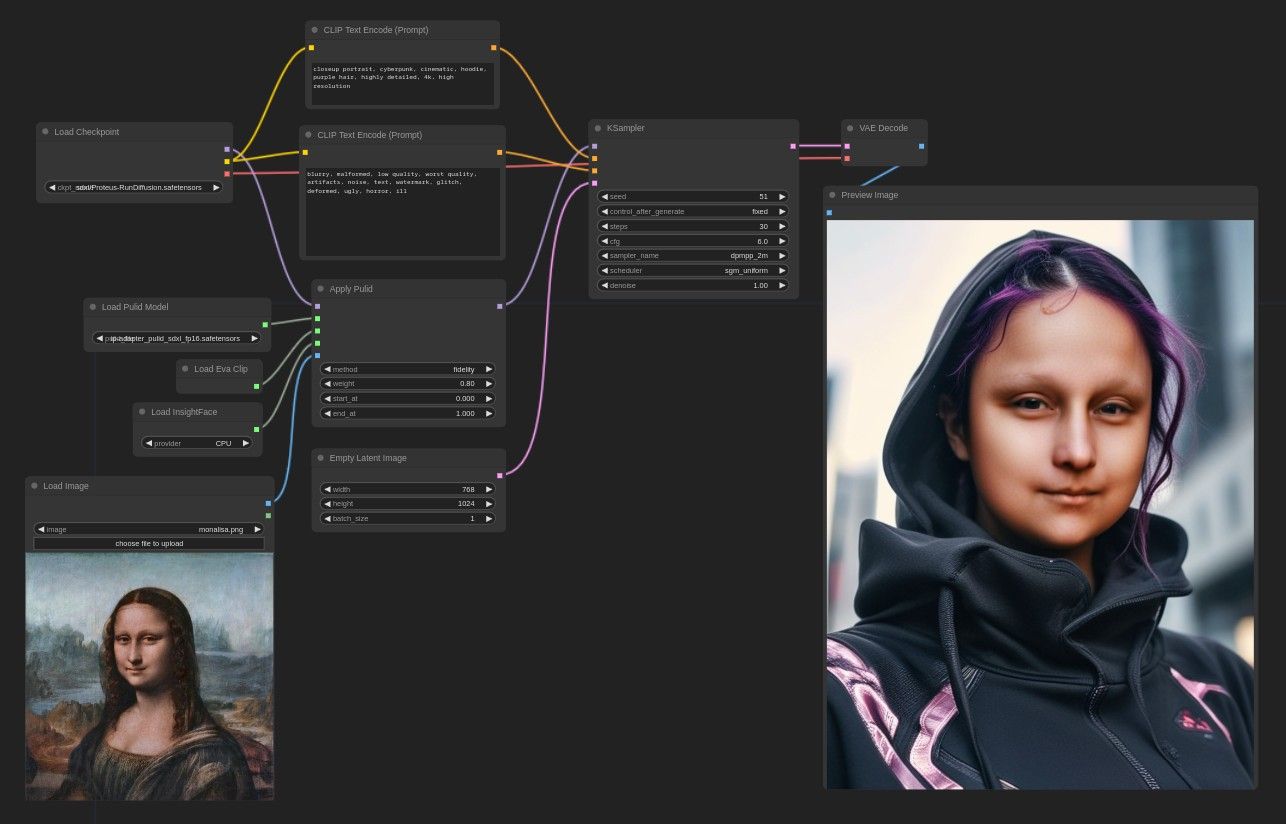
Task: Click the Empty Latent Image pink output socket
Action: (x=499, y=475)
